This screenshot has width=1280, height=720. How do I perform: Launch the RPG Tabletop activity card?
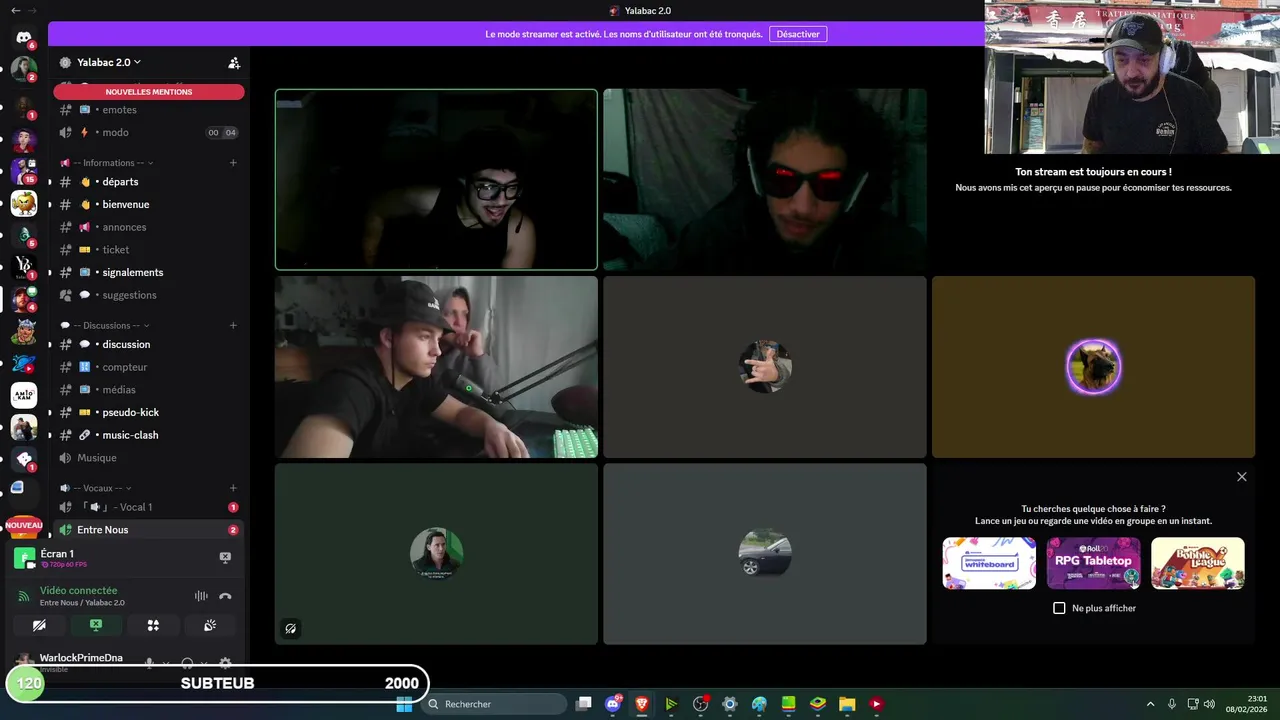[x=1093, y=563]
